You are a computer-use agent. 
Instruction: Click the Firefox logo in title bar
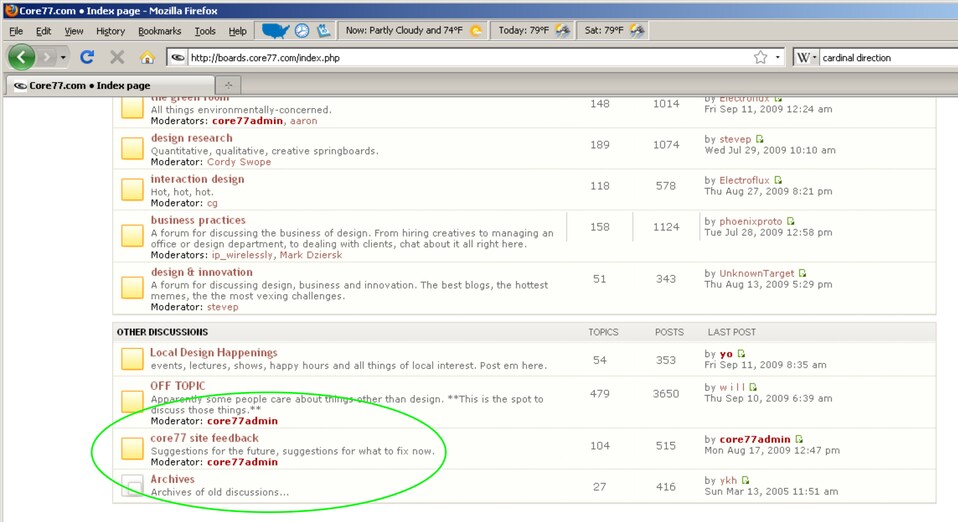pyautogui.click(x=11, y=10)
